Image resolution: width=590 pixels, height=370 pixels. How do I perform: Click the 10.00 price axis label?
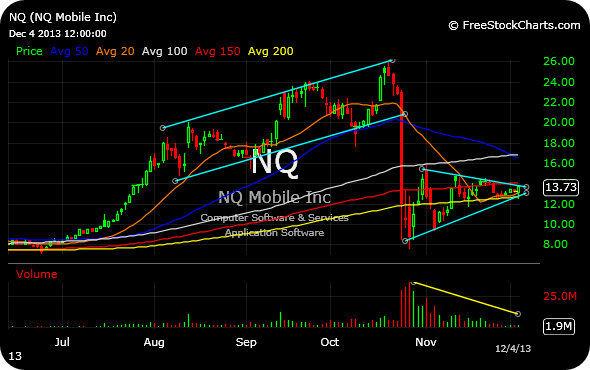click(559, 224)
